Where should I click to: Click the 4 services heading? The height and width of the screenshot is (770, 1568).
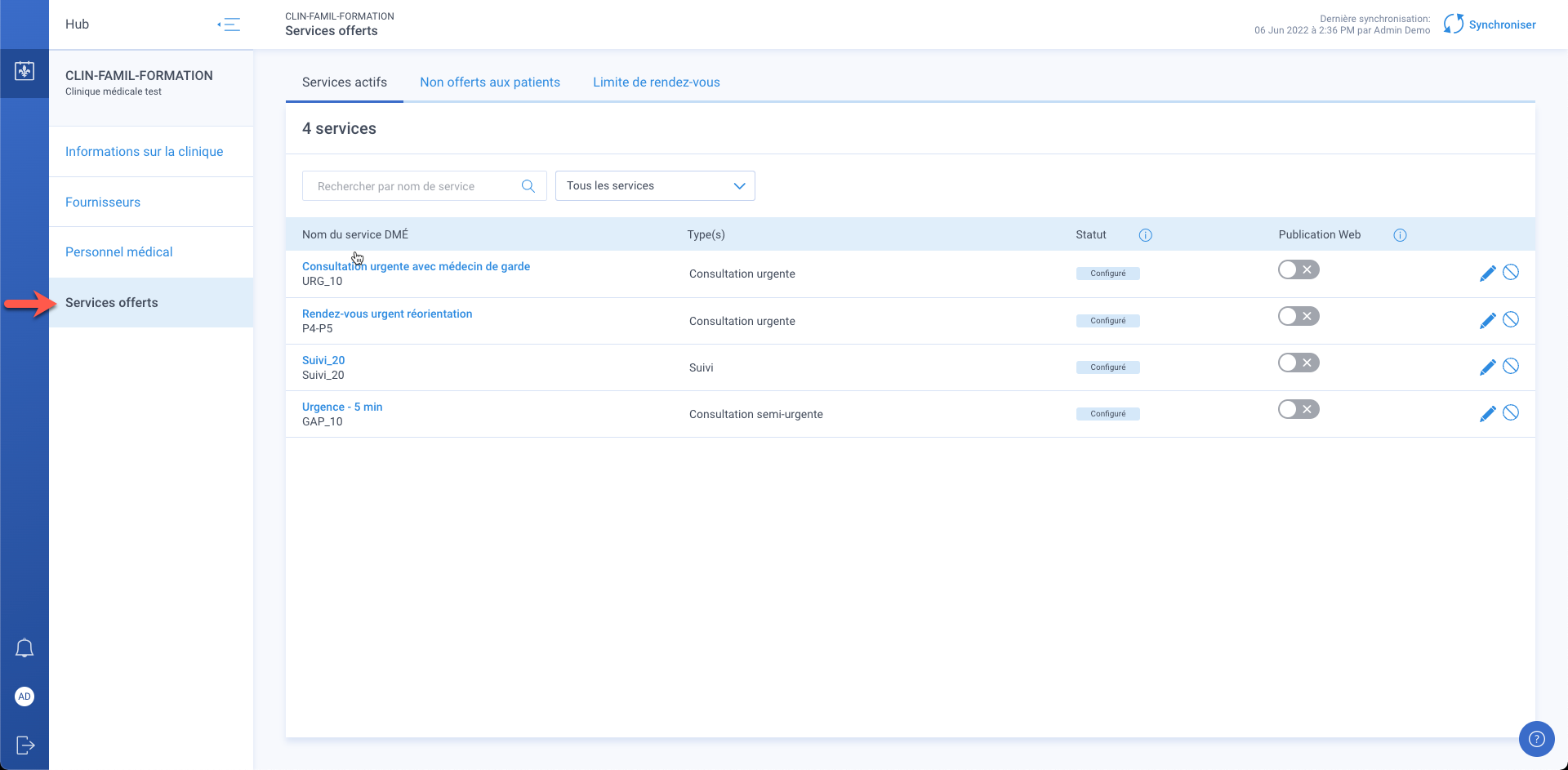coord(339,129)
